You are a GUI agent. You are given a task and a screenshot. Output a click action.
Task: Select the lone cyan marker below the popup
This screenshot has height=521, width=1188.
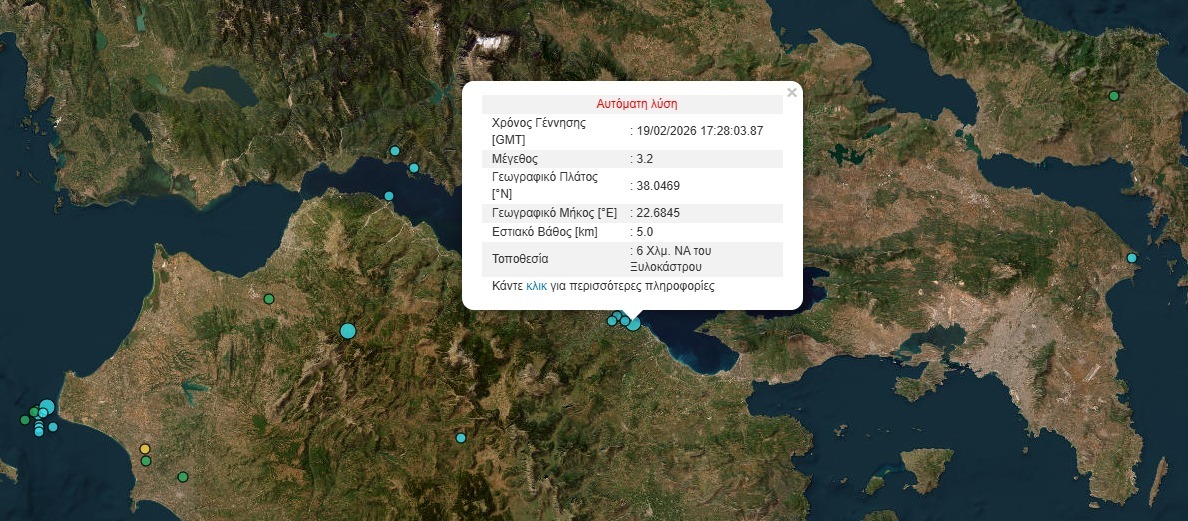click(x=461, y=438)
